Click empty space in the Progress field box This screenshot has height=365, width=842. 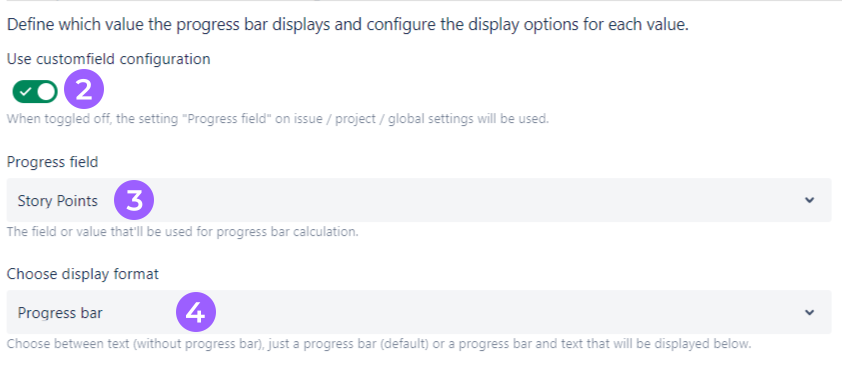(473, 200)
